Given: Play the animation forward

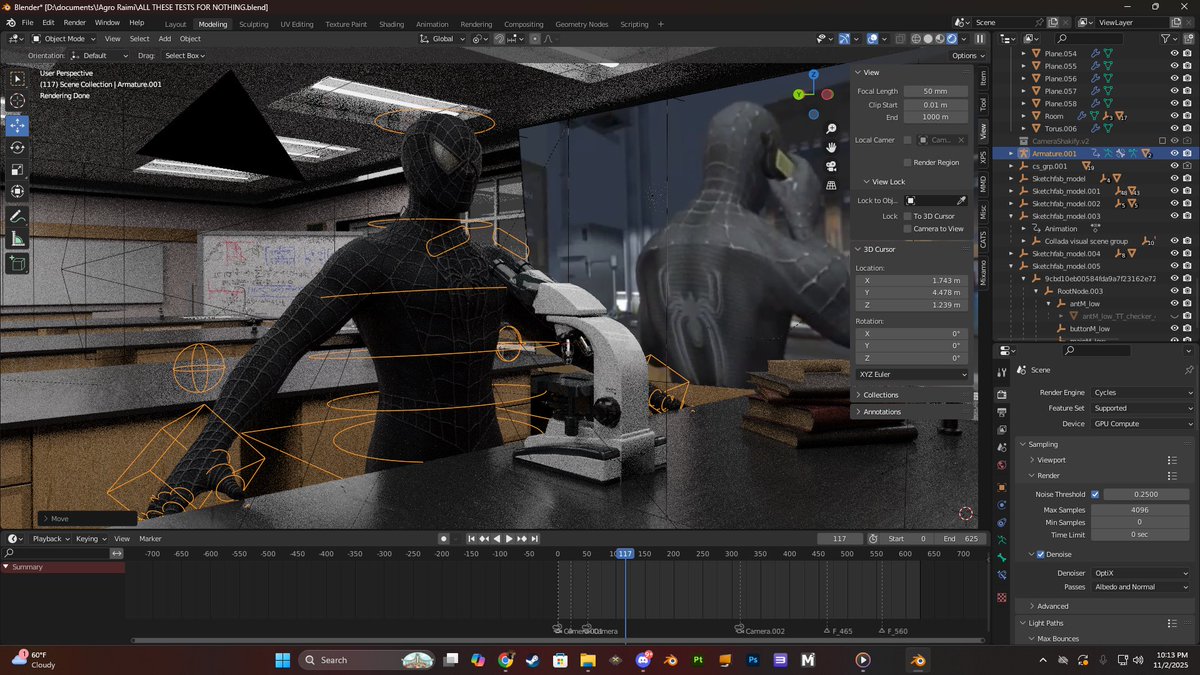Looking at the screenshot, I should [x=509, y=538].
